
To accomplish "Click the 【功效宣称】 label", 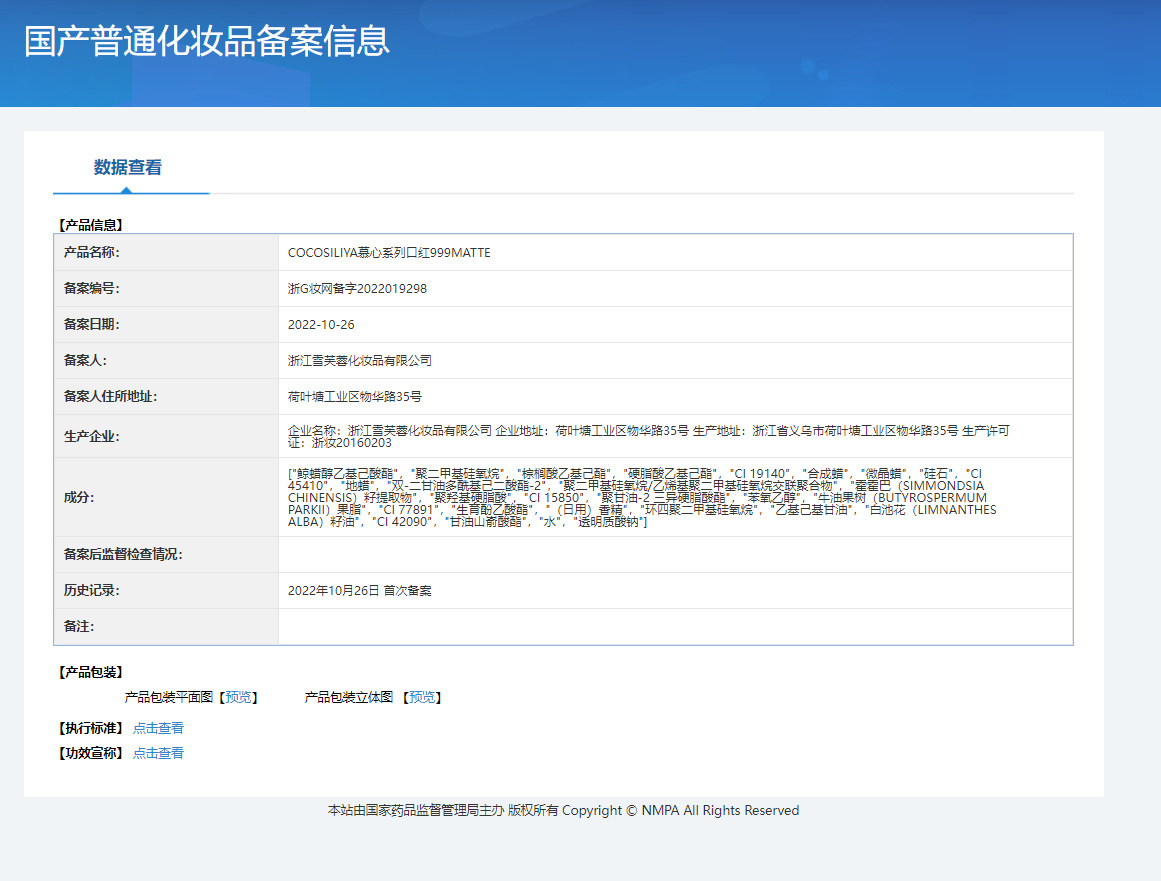I will [90, 754].
